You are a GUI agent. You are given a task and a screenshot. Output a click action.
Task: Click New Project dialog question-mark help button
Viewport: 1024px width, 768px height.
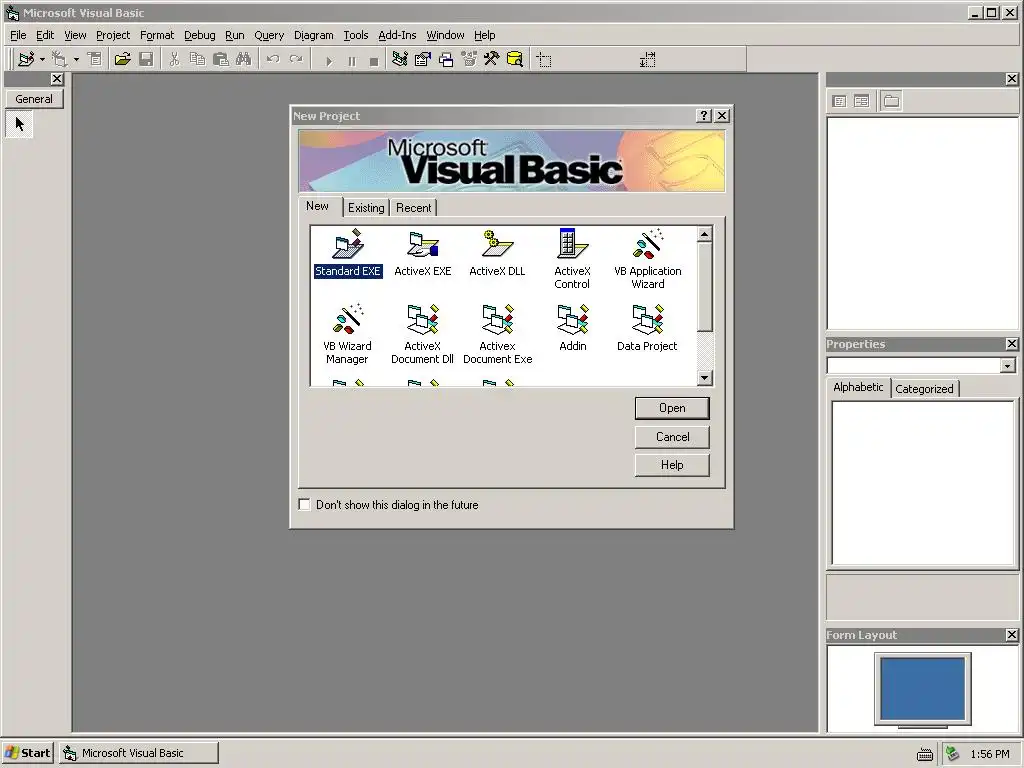point(703,116)
